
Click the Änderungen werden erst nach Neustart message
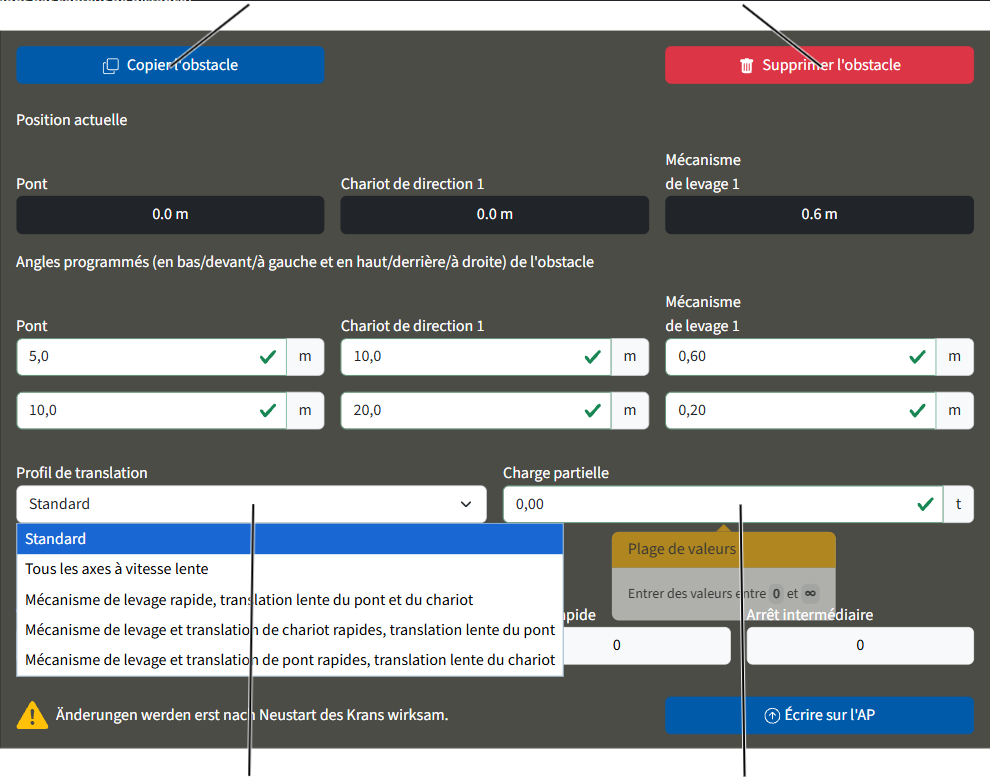tap(252, 715)
